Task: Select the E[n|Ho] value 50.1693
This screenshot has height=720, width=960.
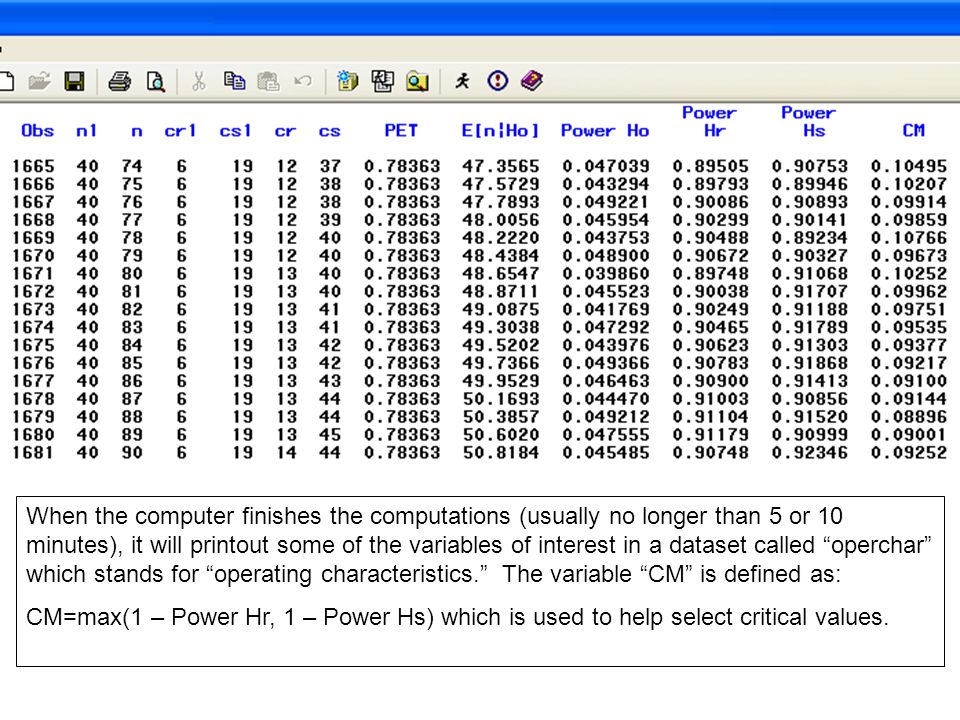Action: tap(501, 399)
